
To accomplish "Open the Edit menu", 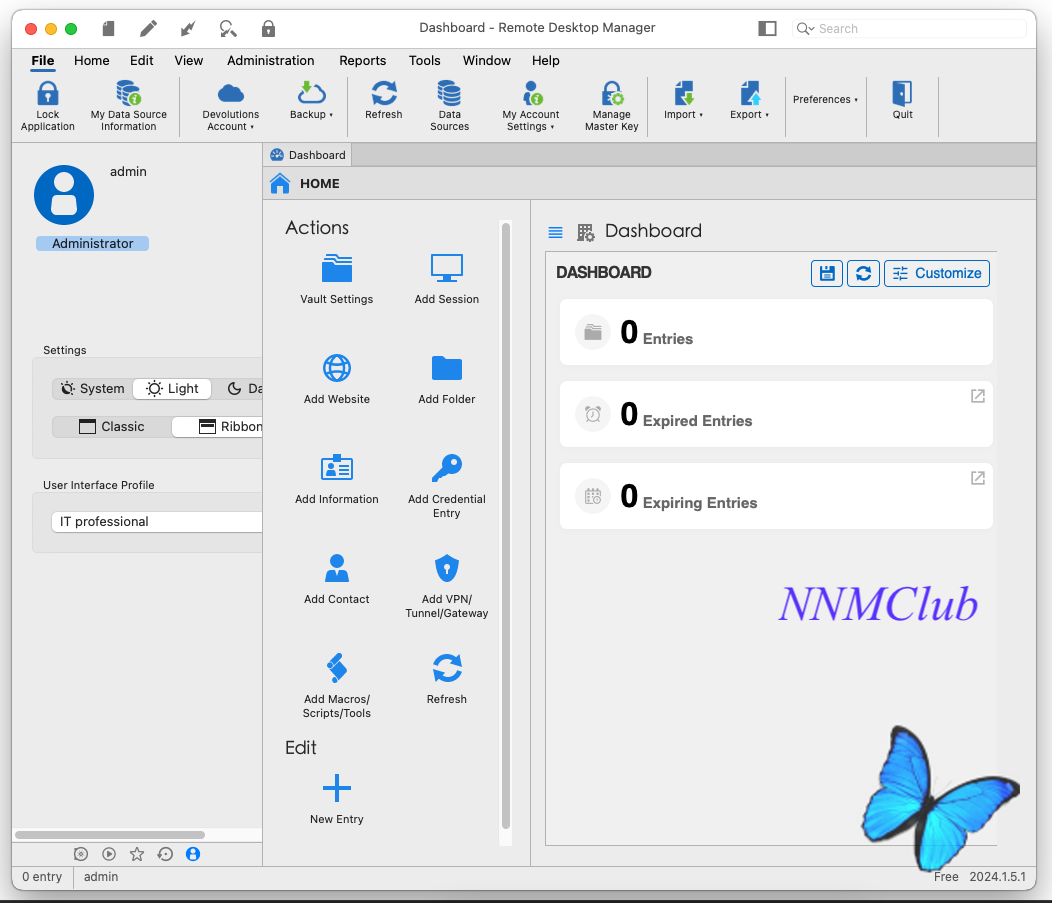I will [x=142, y=60].
